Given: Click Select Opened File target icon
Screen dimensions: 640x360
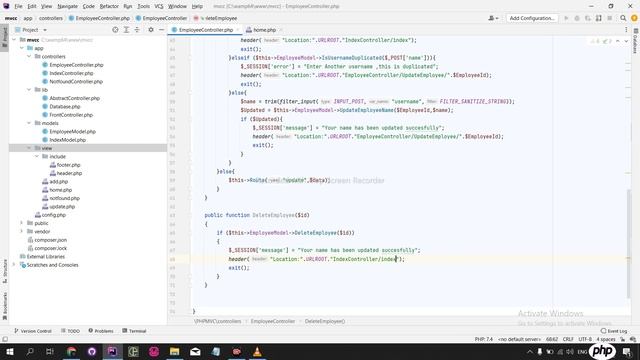Looking at the screenshot, I should click(115, 30).
